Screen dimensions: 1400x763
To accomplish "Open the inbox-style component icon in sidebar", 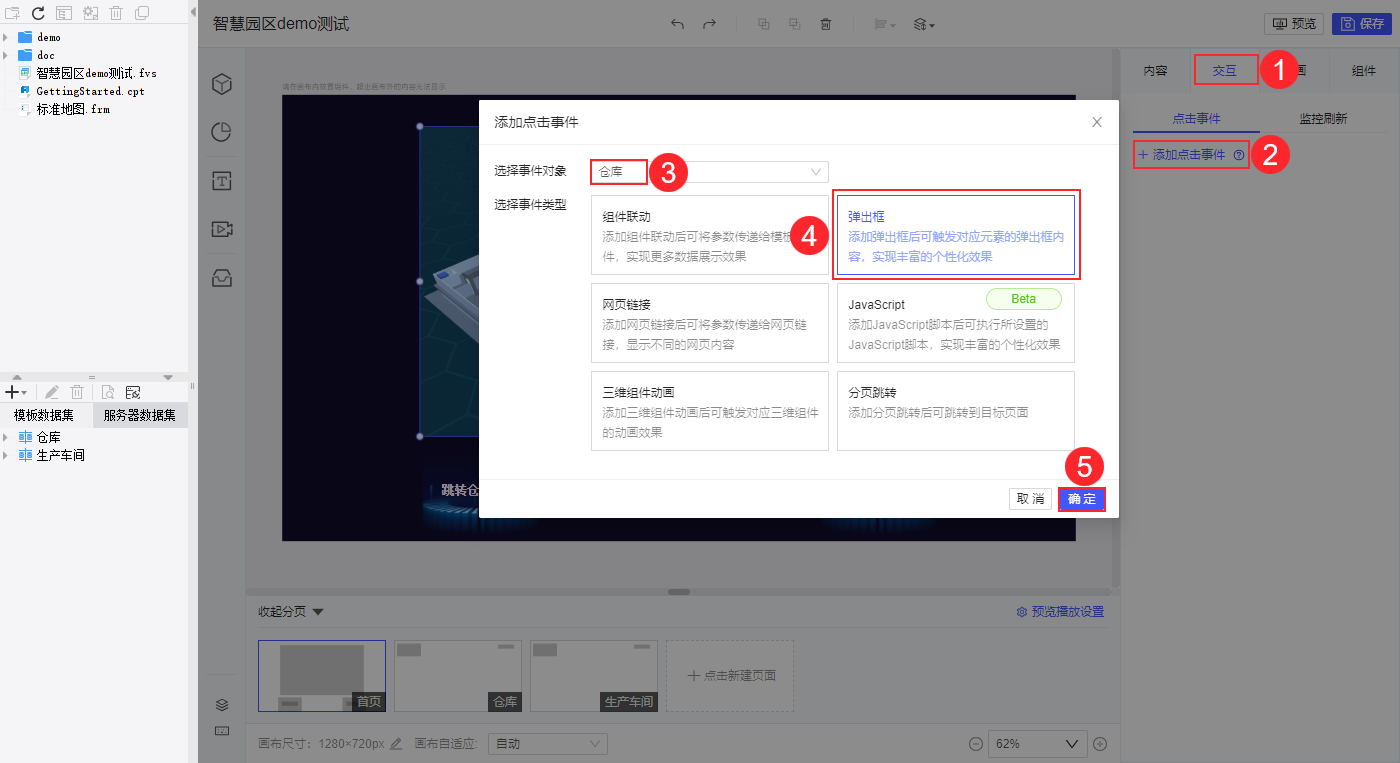I will coord(222,278).
